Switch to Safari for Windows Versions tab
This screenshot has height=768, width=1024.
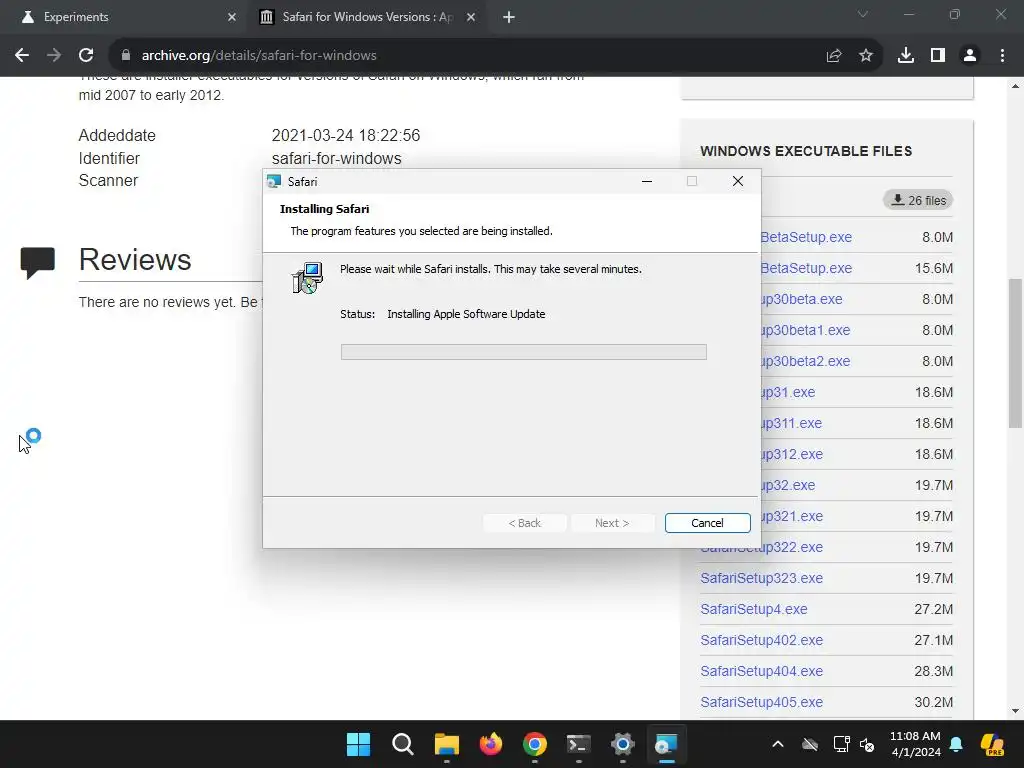pos(366,17)
